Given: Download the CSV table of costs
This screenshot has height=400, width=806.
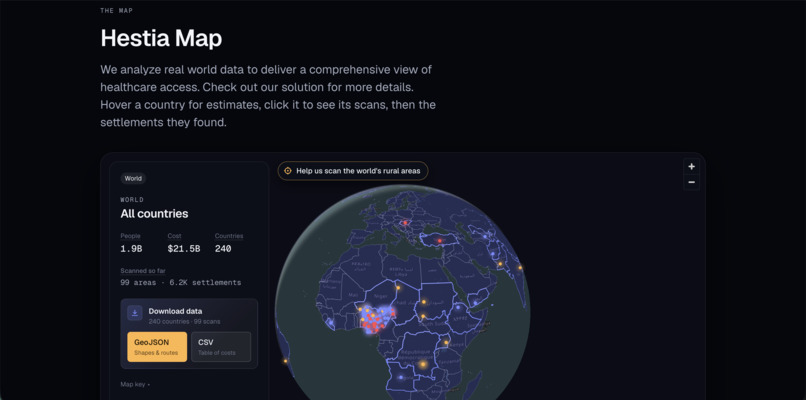Looking at the screenshot, I should [221, 347].
